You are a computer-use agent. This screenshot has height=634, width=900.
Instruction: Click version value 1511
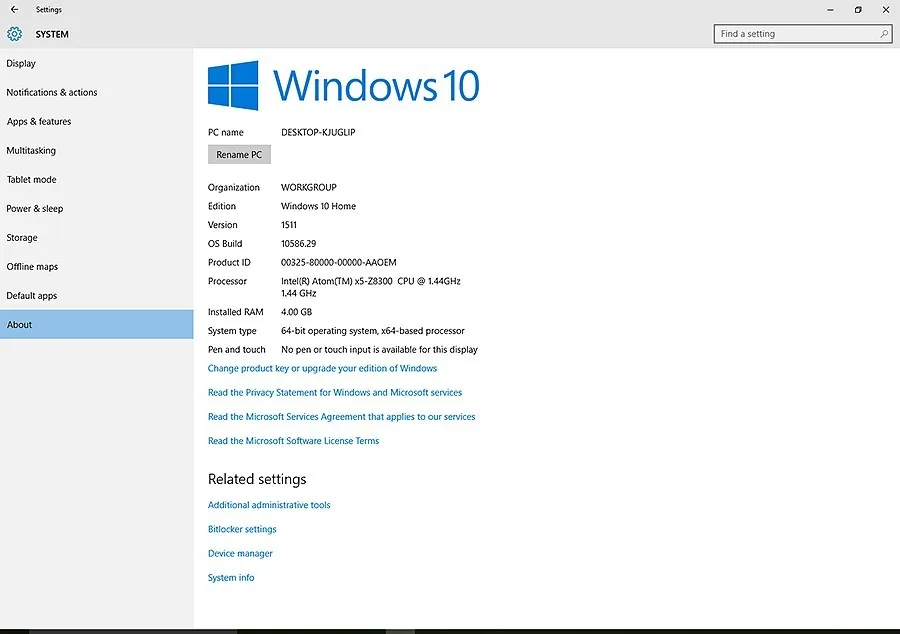click(289, 225)
